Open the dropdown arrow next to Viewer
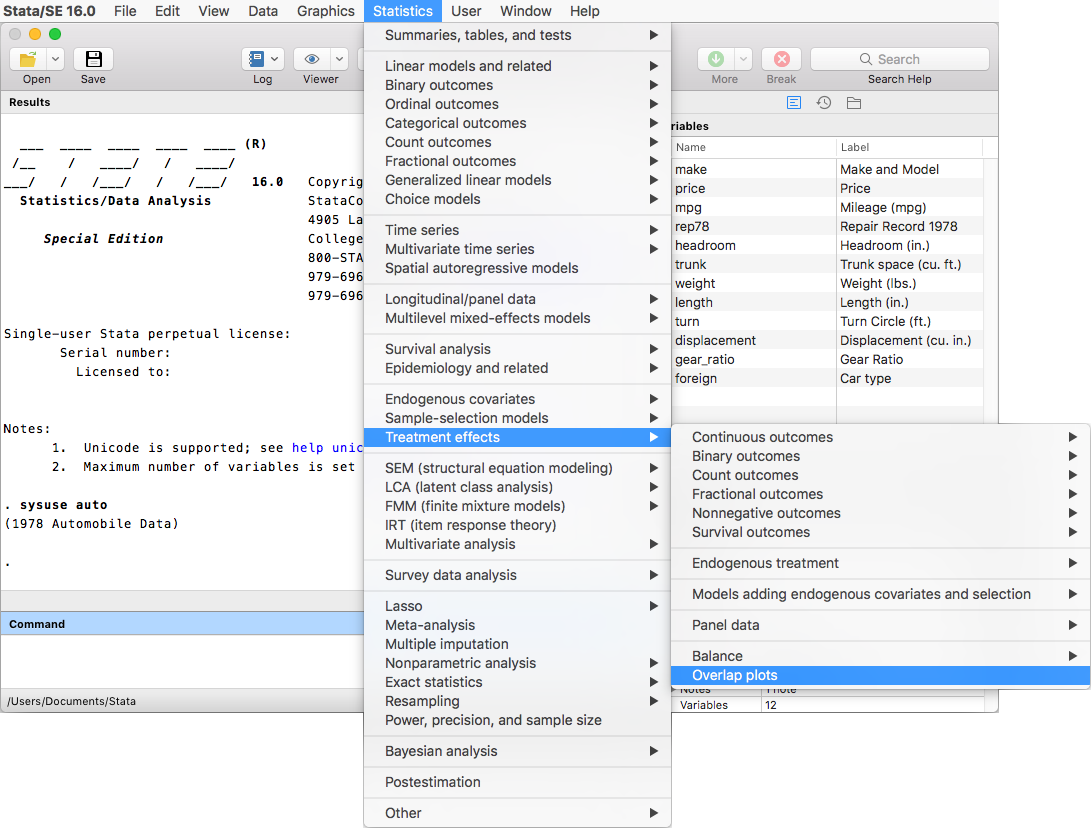This screenshot has width=1091, height=828. [339, 59]
